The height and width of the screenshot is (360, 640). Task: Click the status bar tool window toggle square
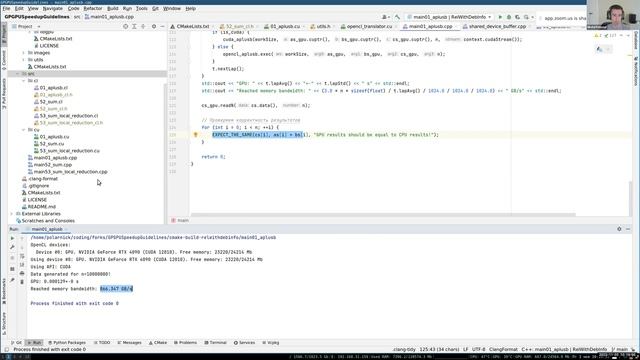[7, 349]
